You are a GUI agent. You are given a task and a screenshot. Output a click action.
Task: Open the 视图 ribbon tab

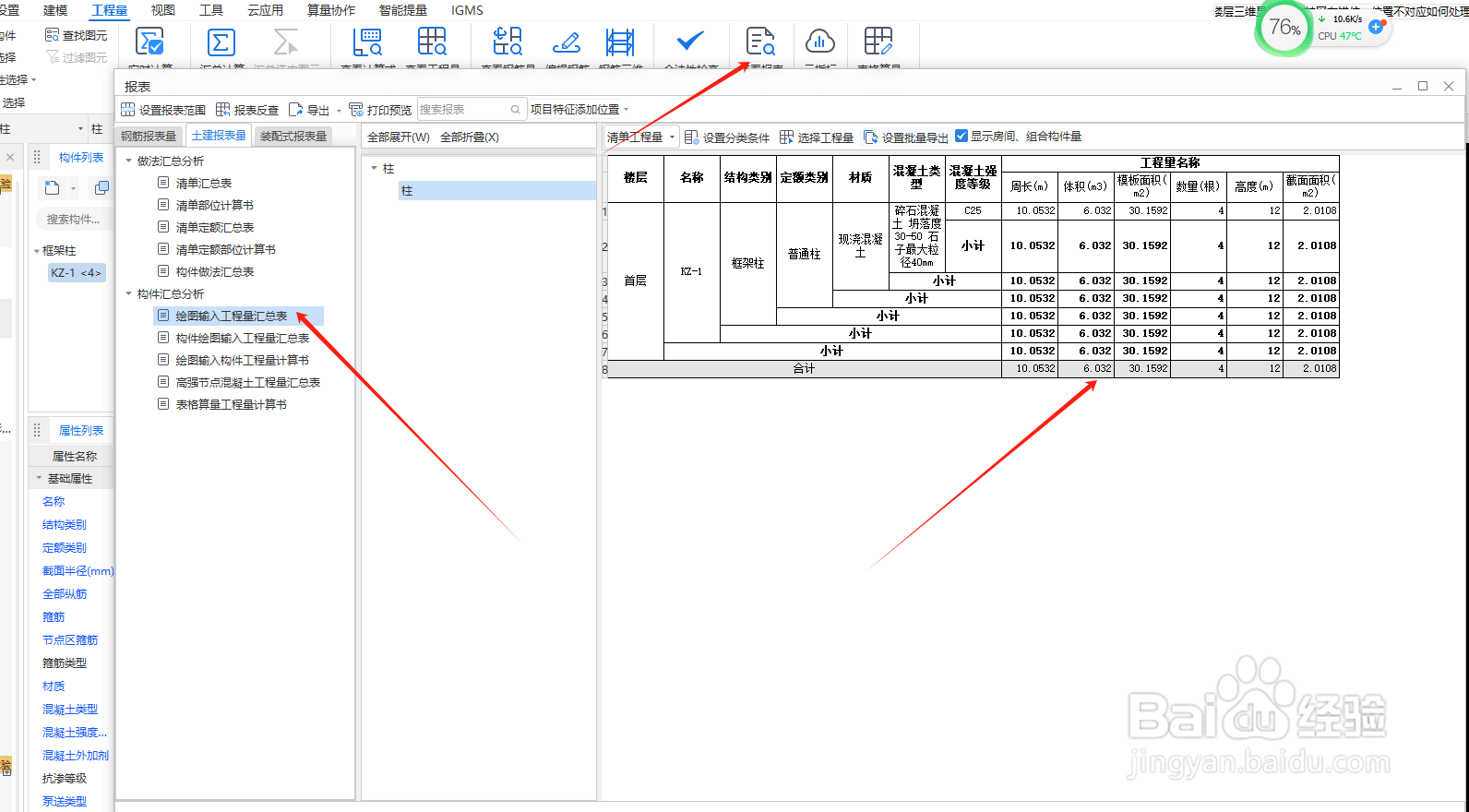[162, 10]
